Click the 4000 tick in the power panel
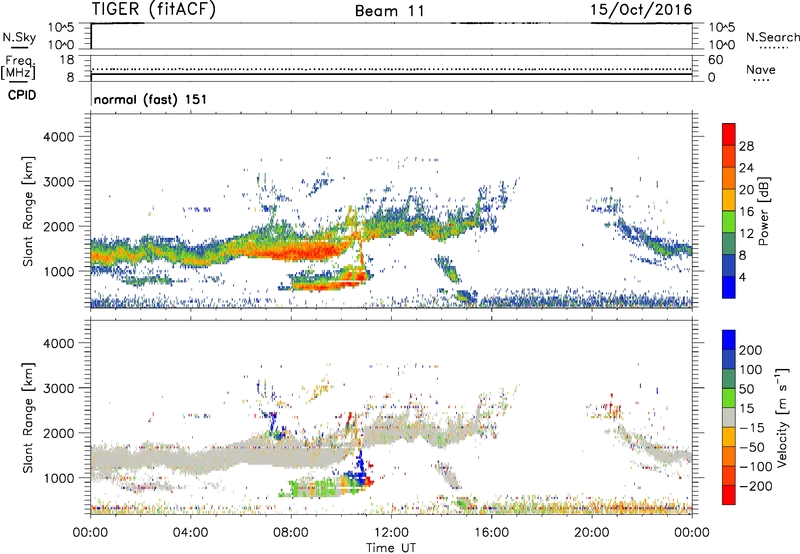The height and width of the screenshot is (554, 800). click(59, 137)
